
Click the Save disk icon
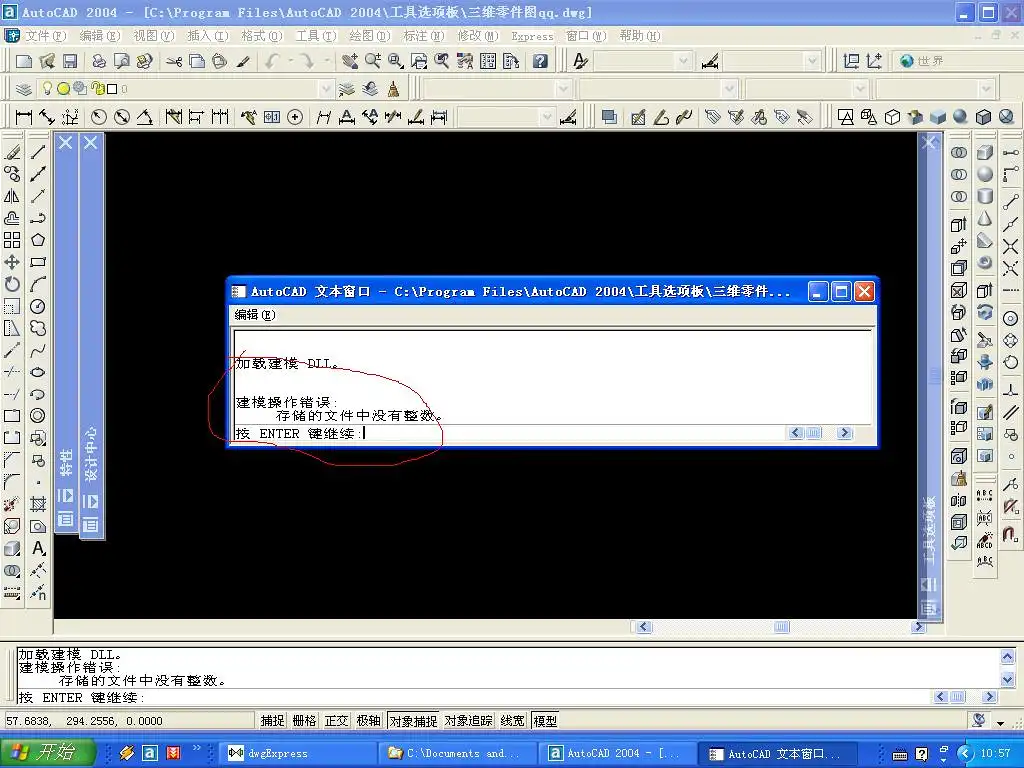(70, 61)
